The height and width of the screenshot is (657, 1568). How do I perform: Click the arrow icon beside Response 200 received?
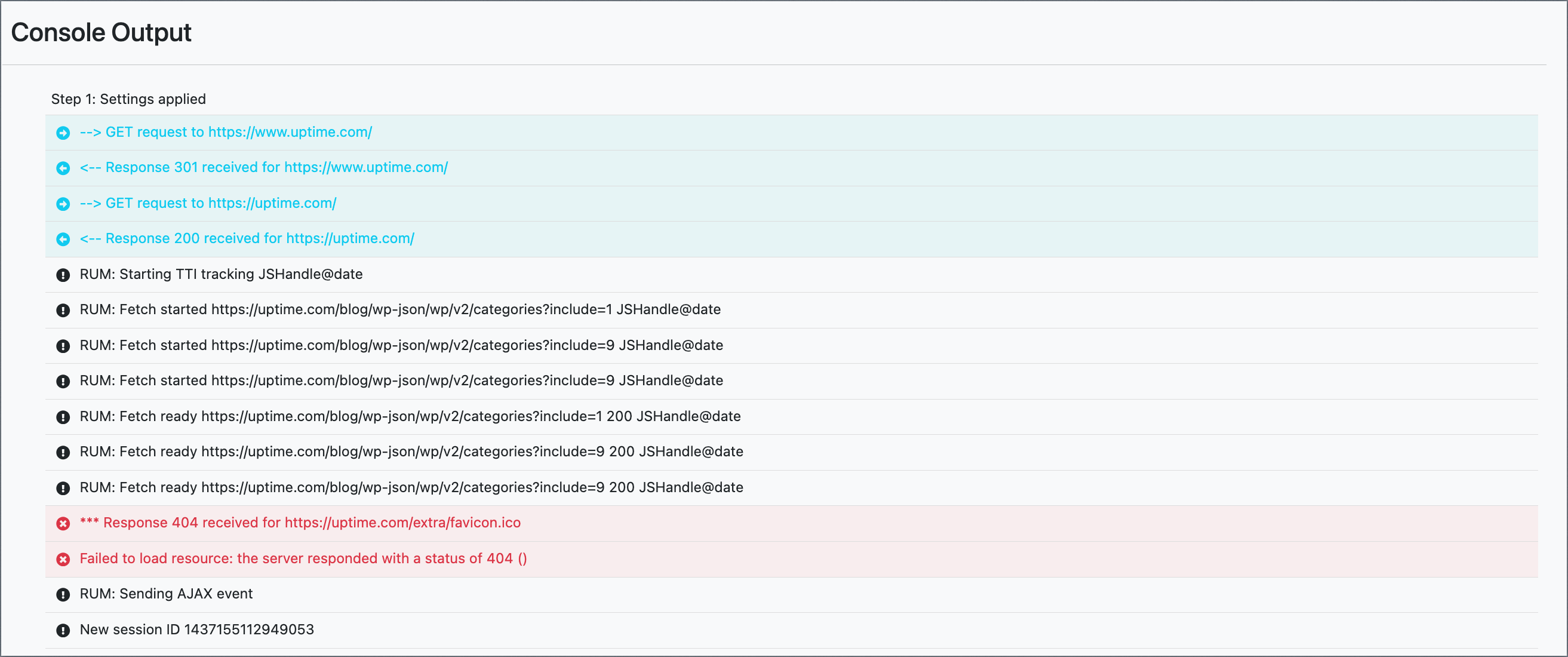click(63, 240)
